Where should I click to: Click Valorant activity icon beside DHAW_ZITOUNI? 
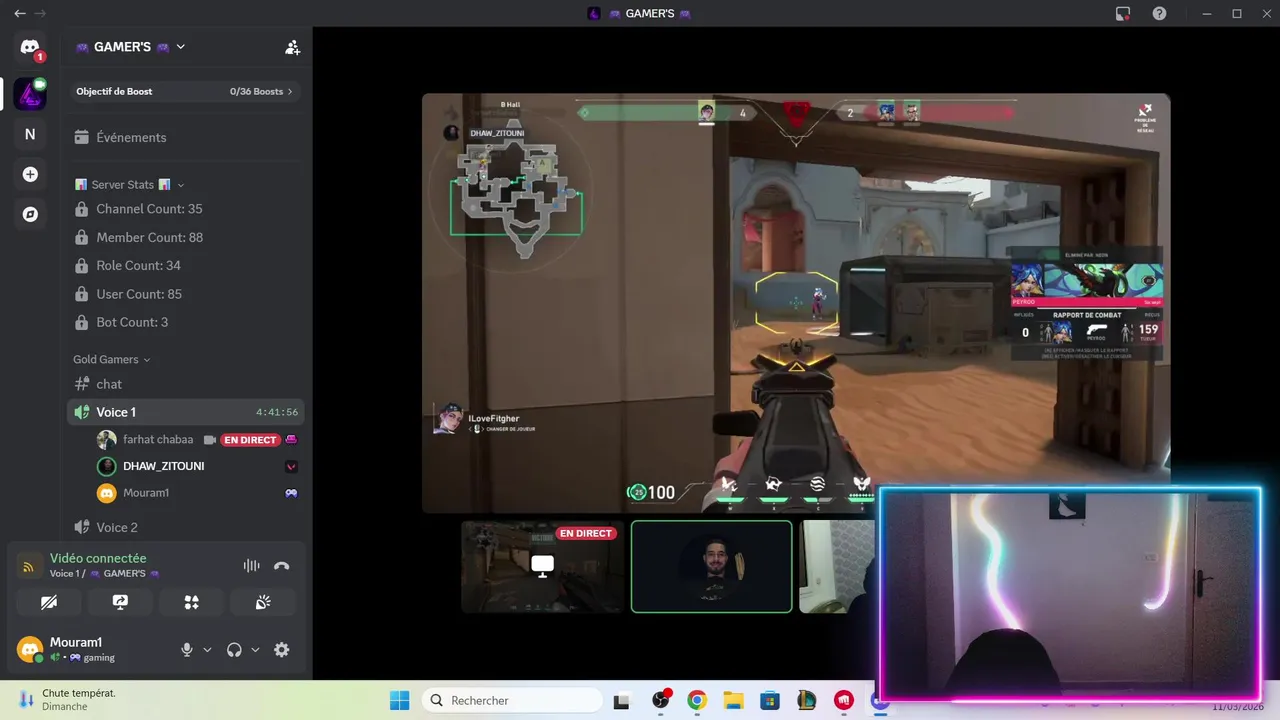(x=291, y=466)
